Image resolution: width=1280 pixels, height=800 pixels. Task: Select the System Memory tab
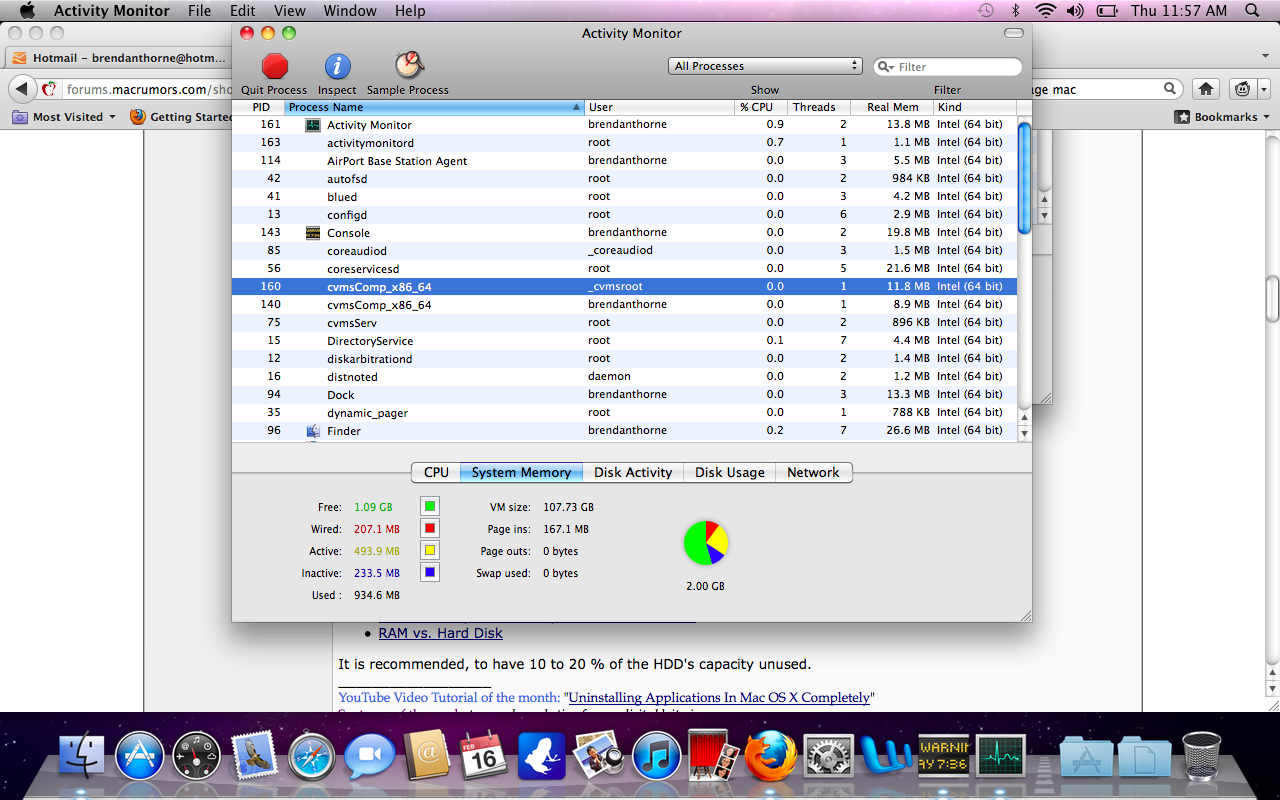pos(521,472)
